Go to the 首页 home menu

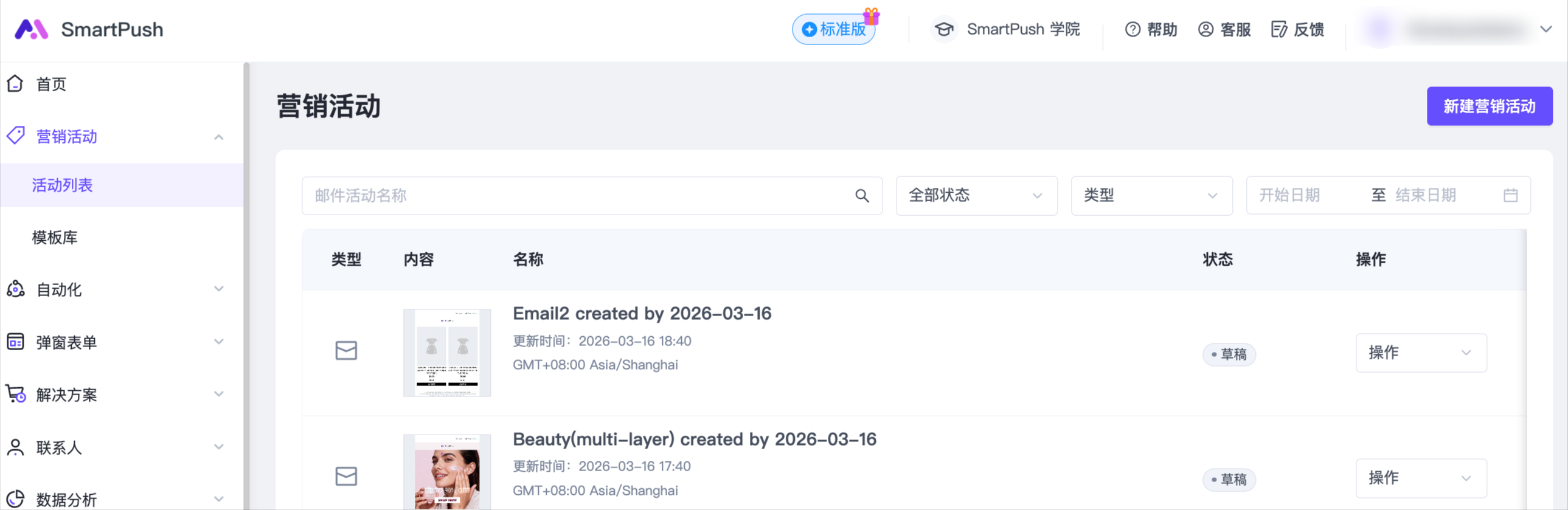(51, 84)
